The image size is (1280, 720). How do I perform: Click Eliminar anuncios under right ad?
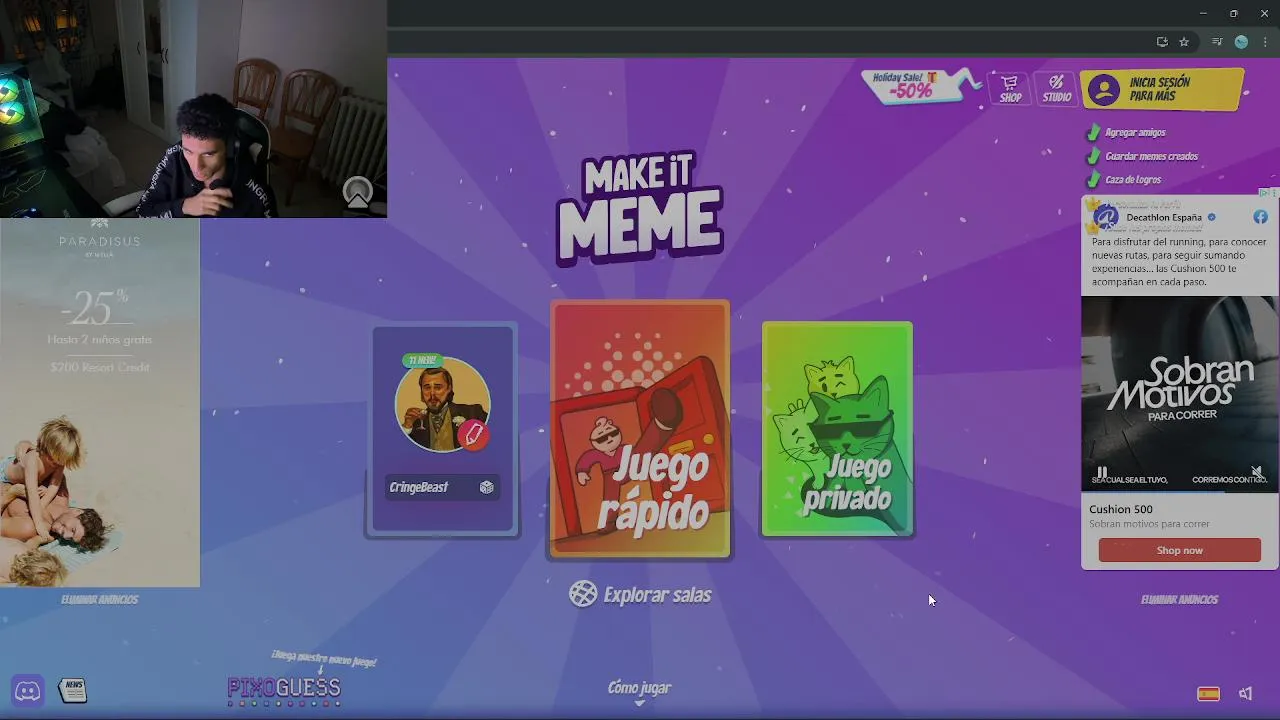pyautogui.click(x=1179, y=600)
